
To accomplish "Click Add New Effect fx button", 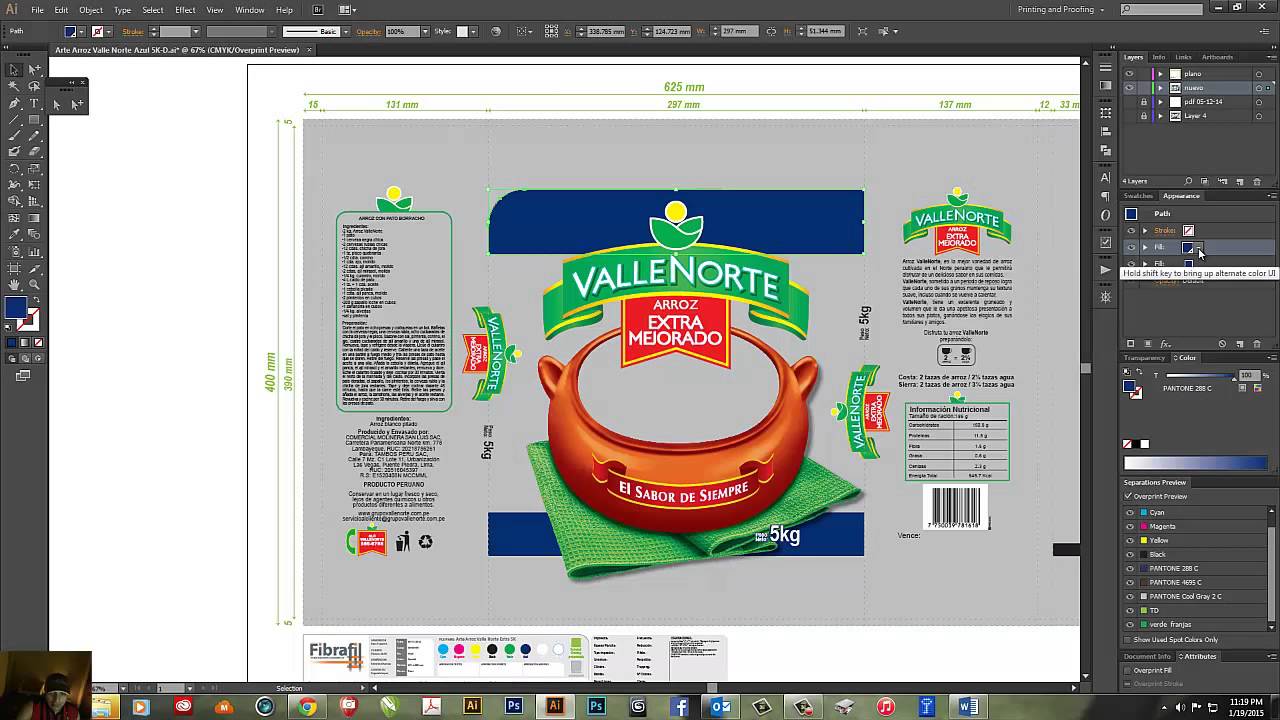I will click(x=1165, y=344).
